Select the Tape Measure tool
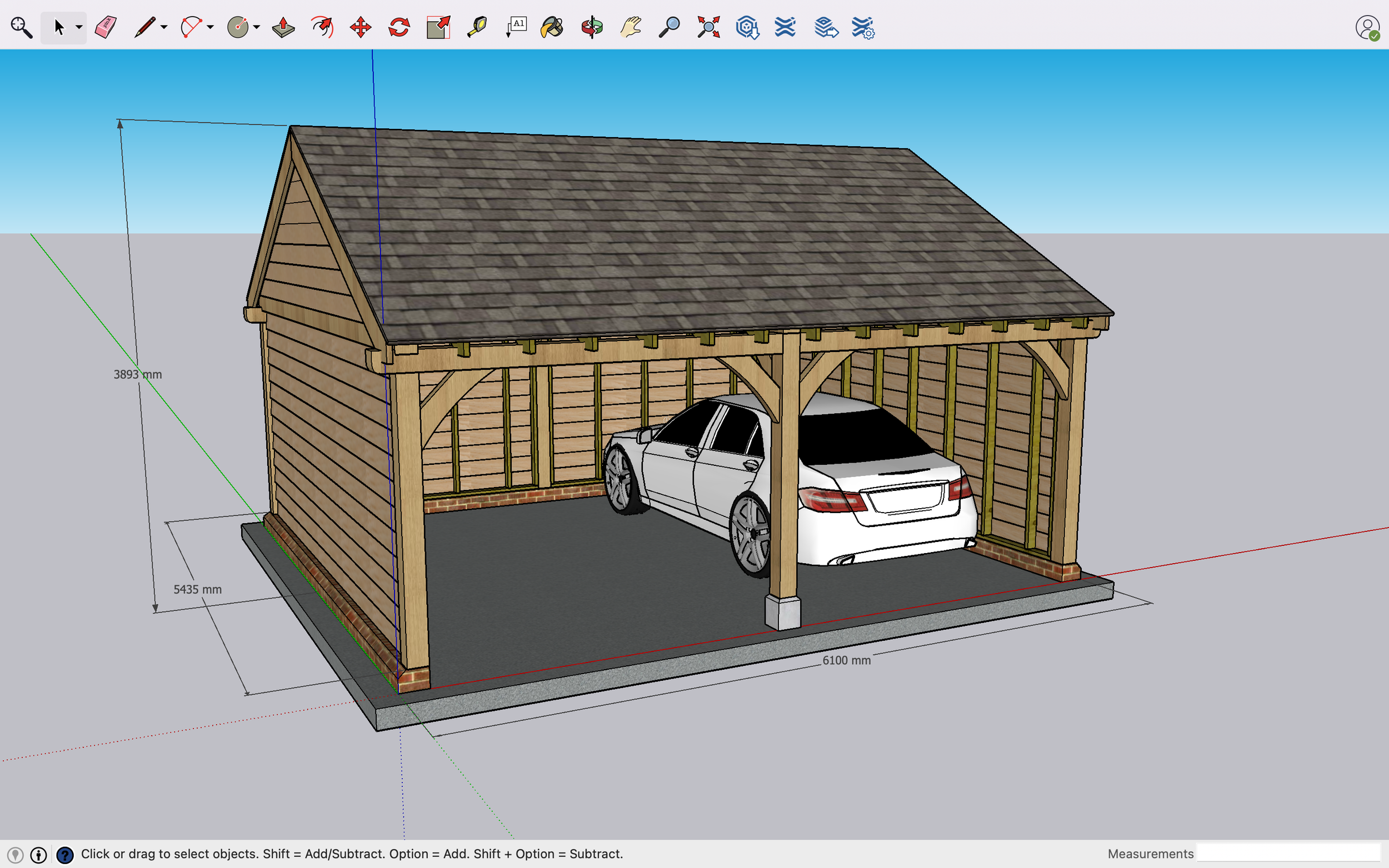The image size is (1389, 868). (477, 27)
